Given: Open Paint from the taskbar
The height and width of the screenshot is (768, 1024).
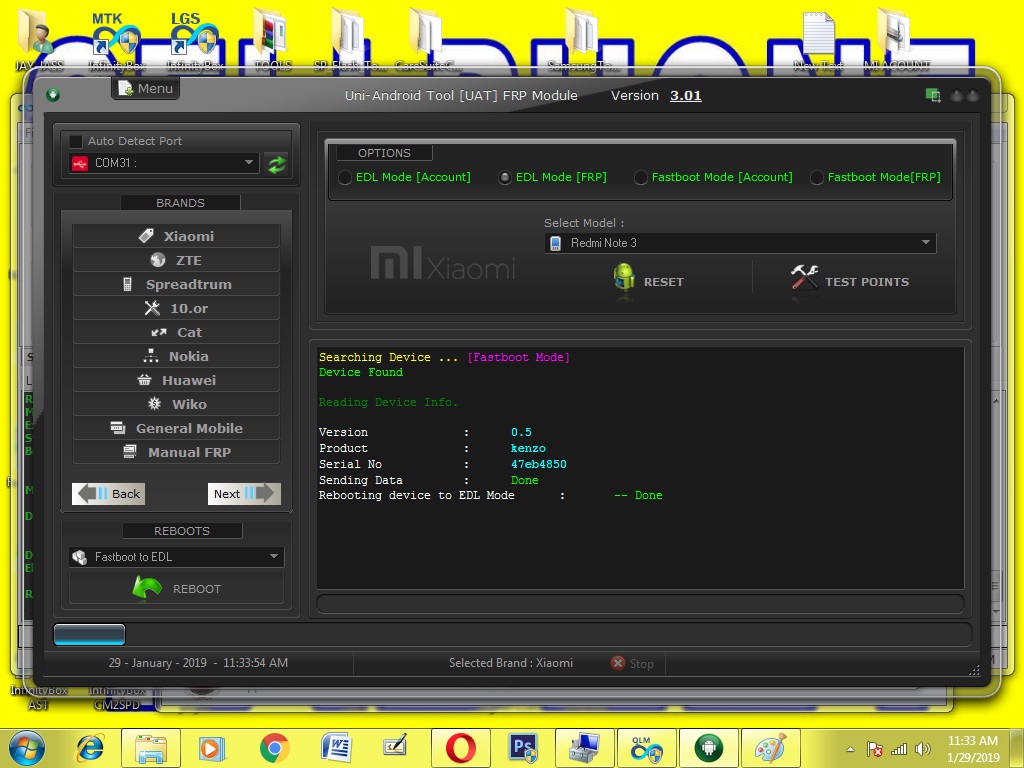Looking at the screenshot, I should [771, 748].
